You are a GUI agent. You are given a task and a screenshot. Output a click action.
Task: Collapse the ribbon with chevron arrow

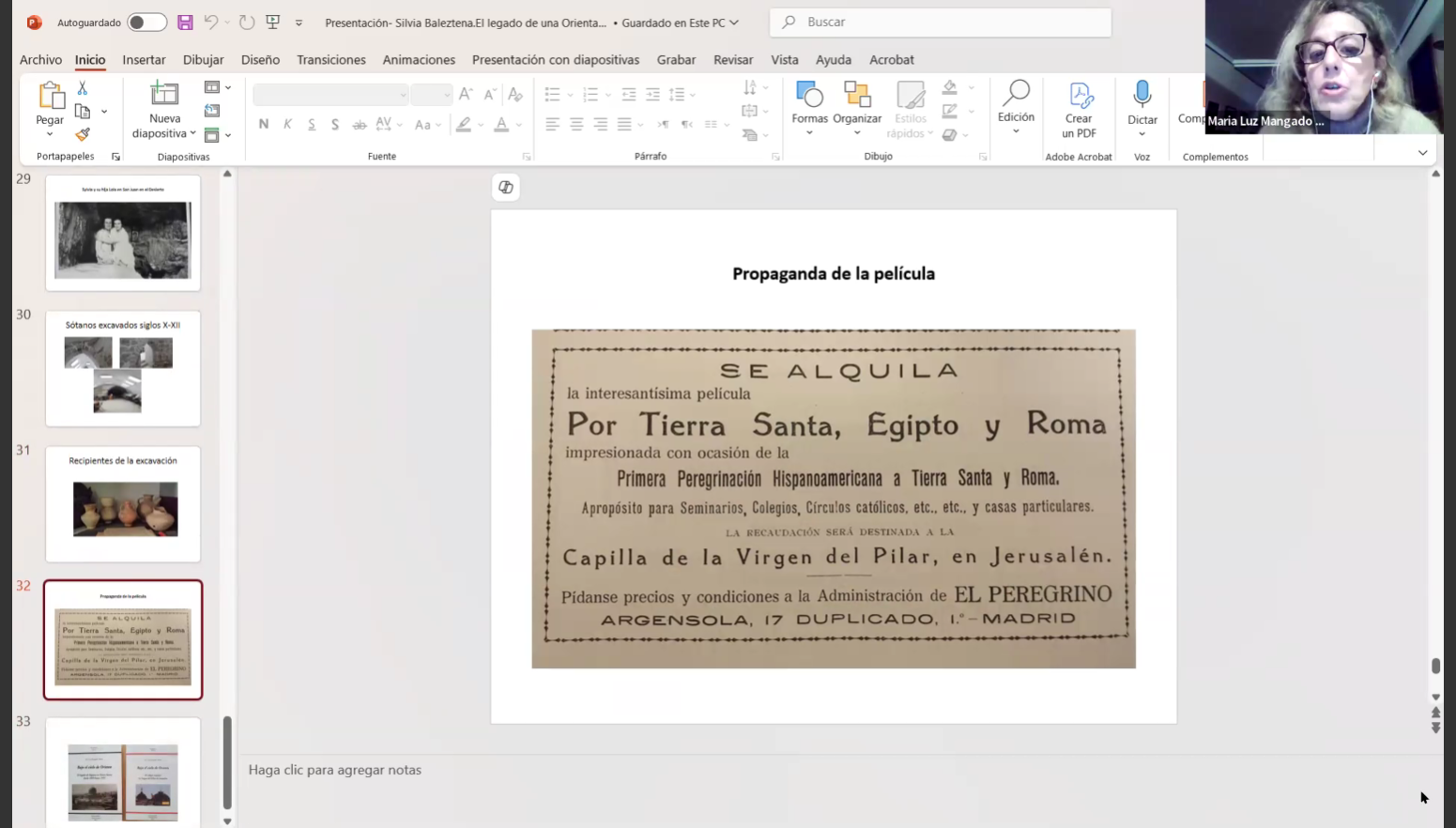point(1422,153)
